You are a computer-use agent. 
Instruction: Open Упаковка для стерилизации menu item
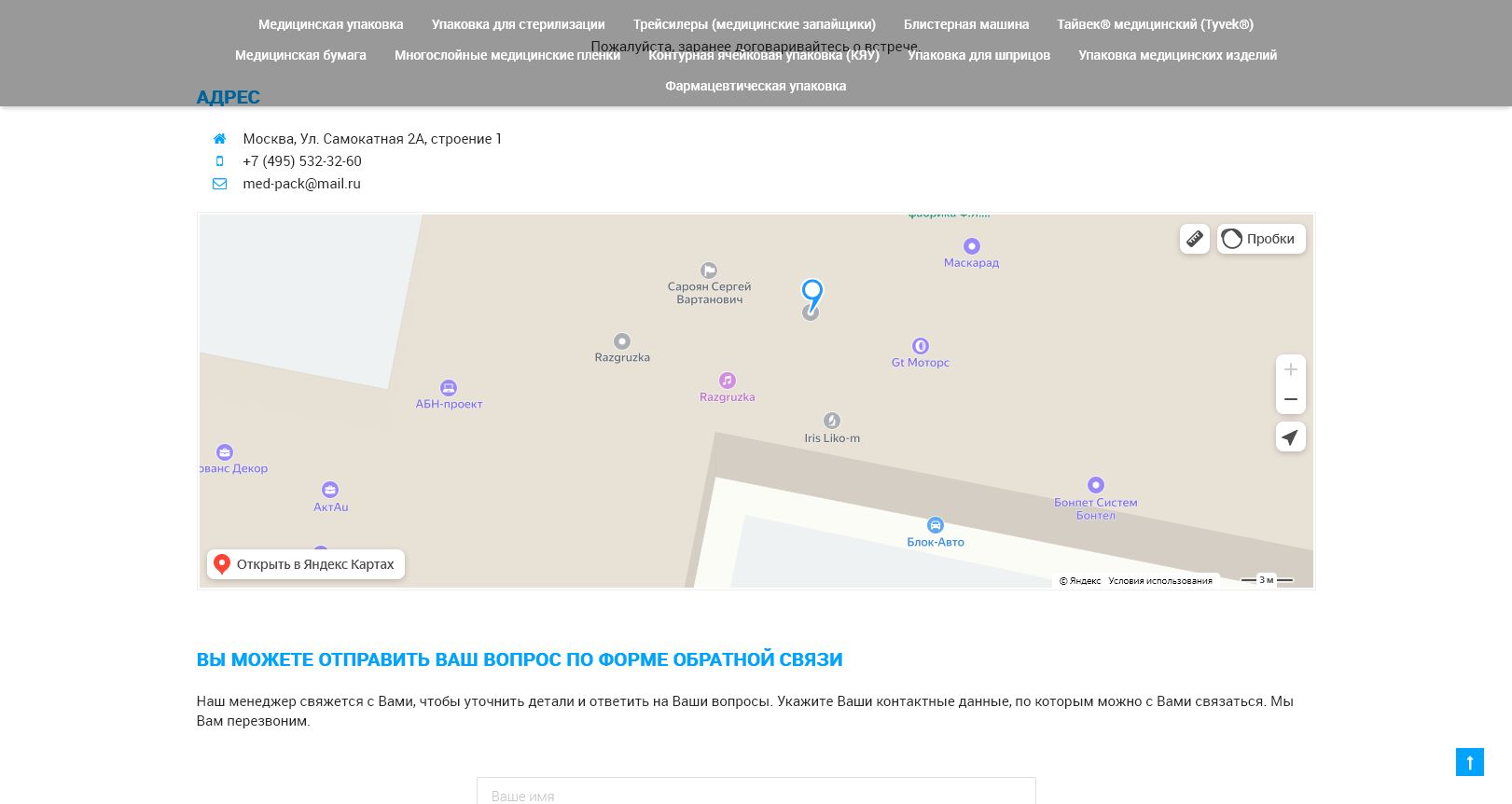click(x=518, y=24)
